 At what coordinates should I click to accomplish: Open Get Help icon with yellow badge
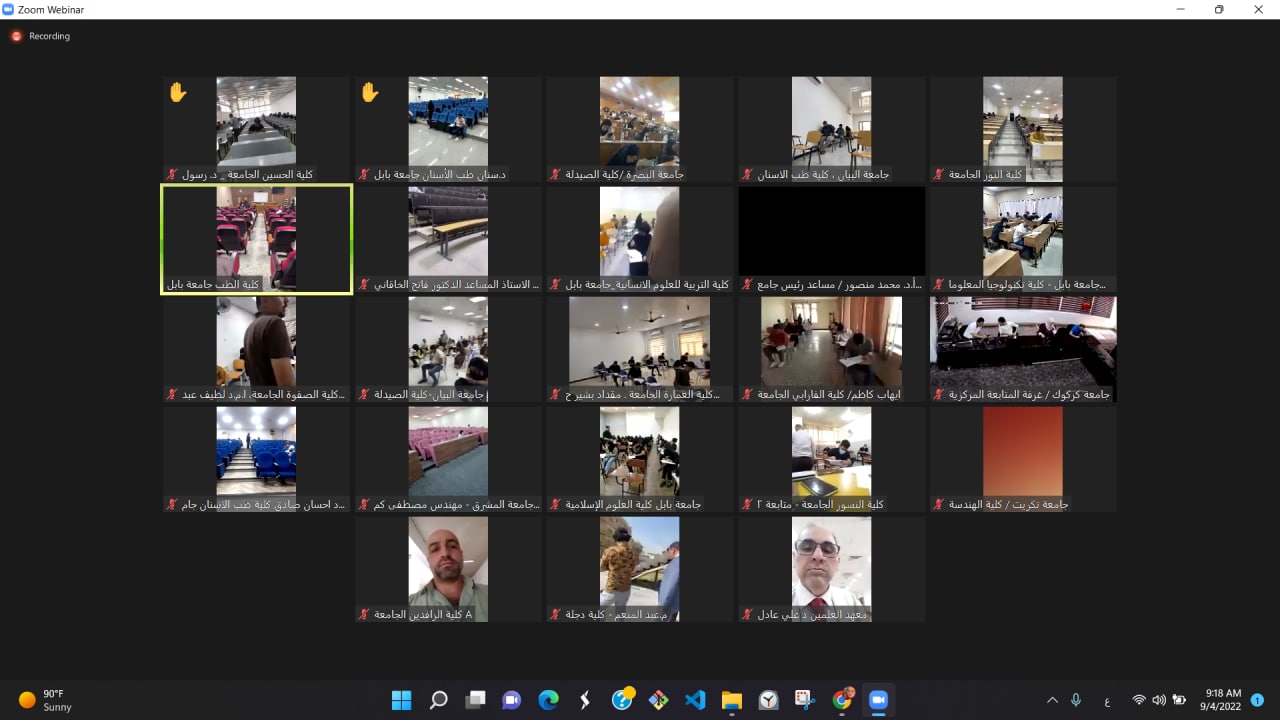[622, 700]
